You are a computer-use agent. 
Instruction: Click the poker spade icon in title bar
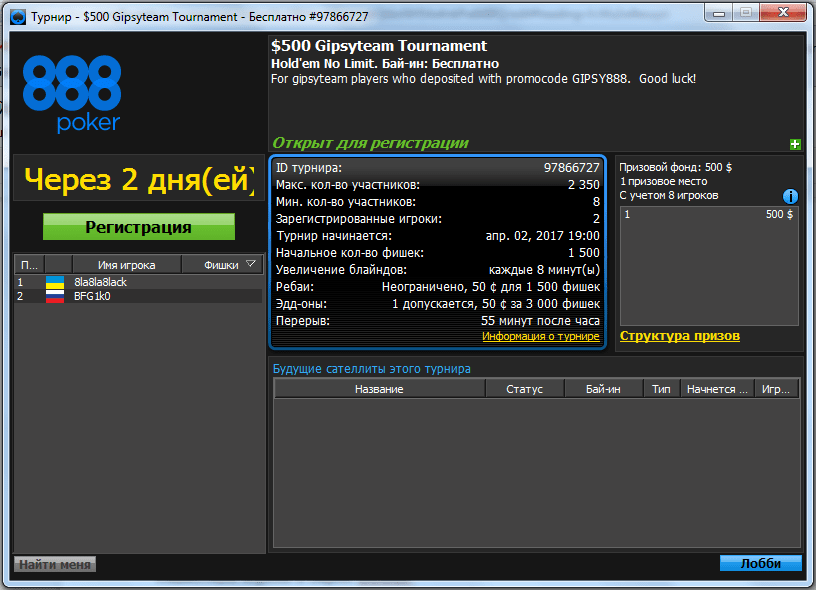coord(18,17)
